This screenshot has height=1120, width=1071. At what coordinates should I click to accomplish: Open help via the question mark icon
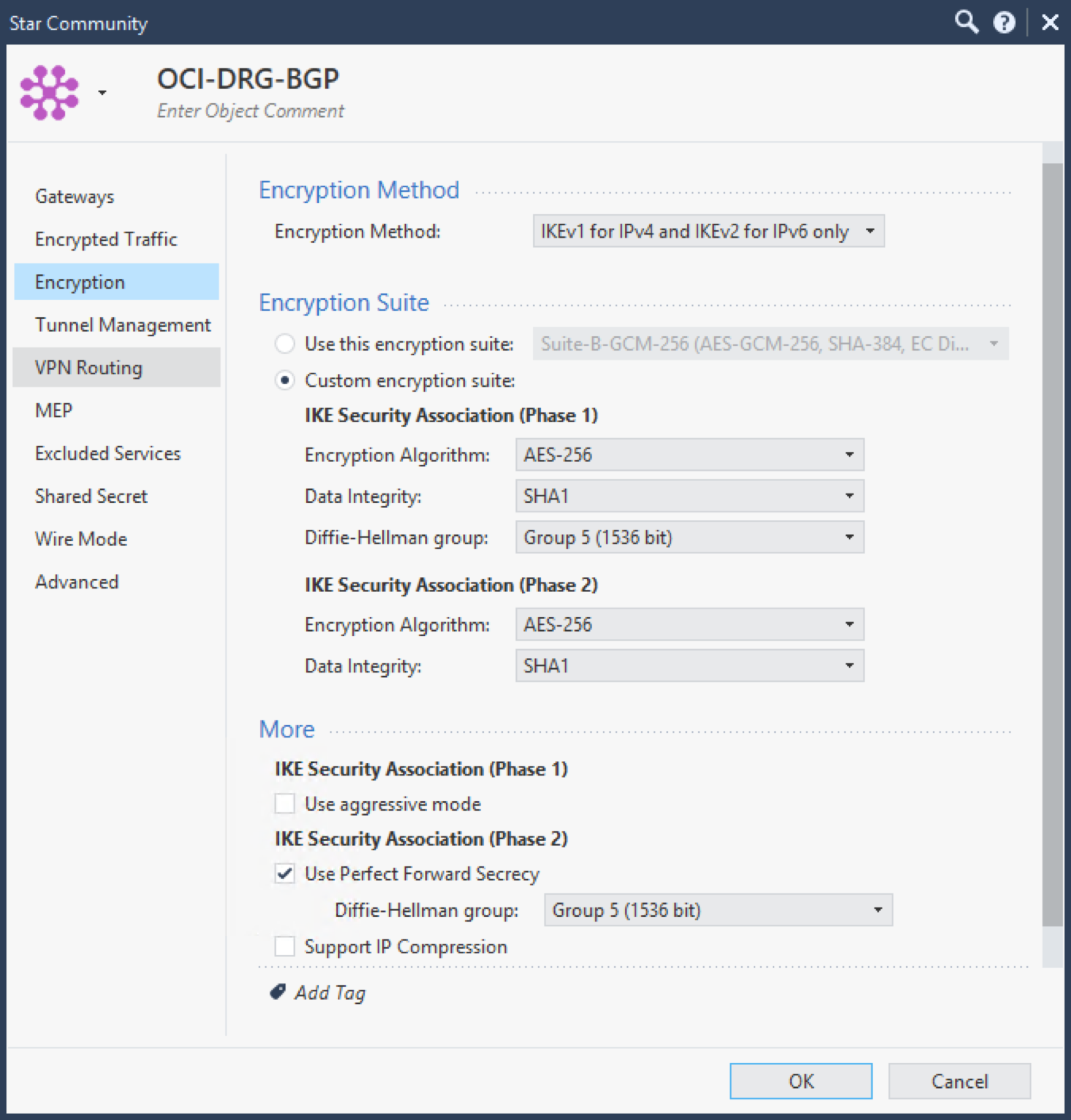pos(1003,23)
